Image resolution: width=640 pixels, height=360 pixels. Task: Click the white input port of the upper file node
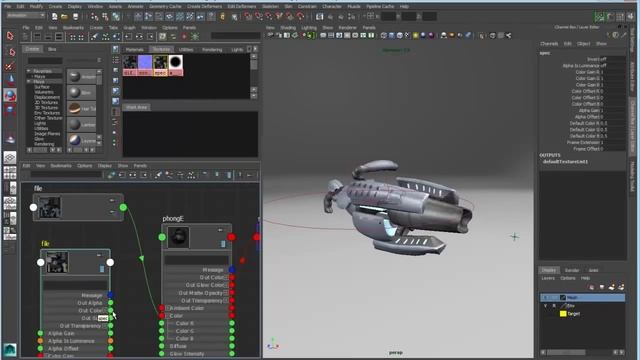coord(33,207)
